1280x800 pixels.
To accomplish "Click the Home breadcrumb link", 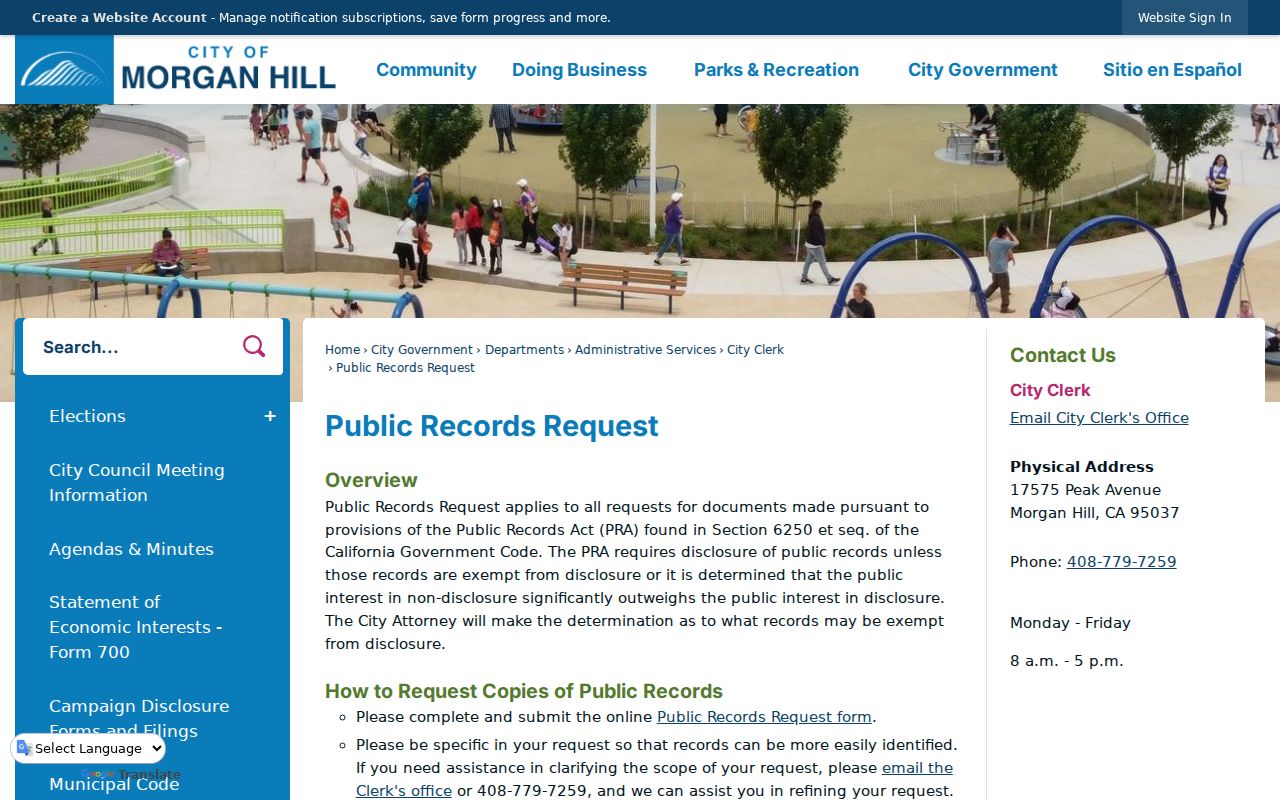I will tap(342, 350).
